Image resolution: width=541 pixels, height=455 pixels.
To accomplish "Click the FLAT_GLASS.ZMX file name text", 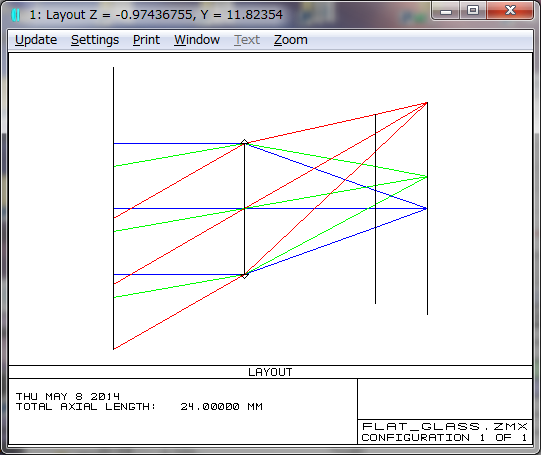I will click(x=444, y=427).
